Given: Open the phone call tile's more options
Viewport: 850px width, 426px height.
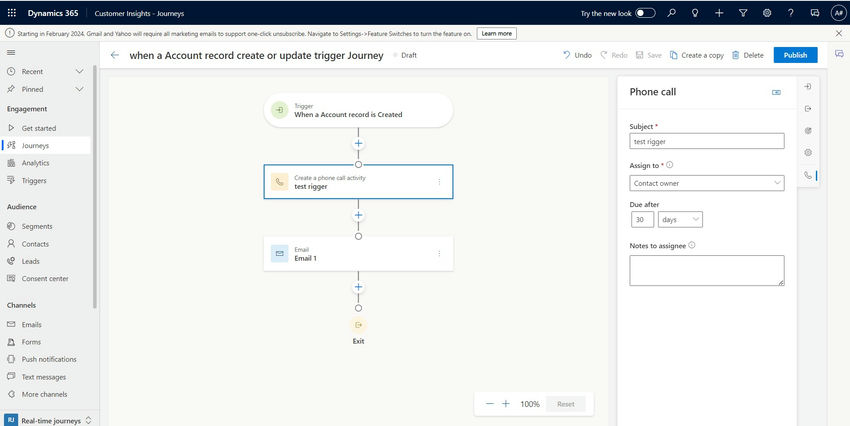Looking at the screenshot, I should [439, 182].
